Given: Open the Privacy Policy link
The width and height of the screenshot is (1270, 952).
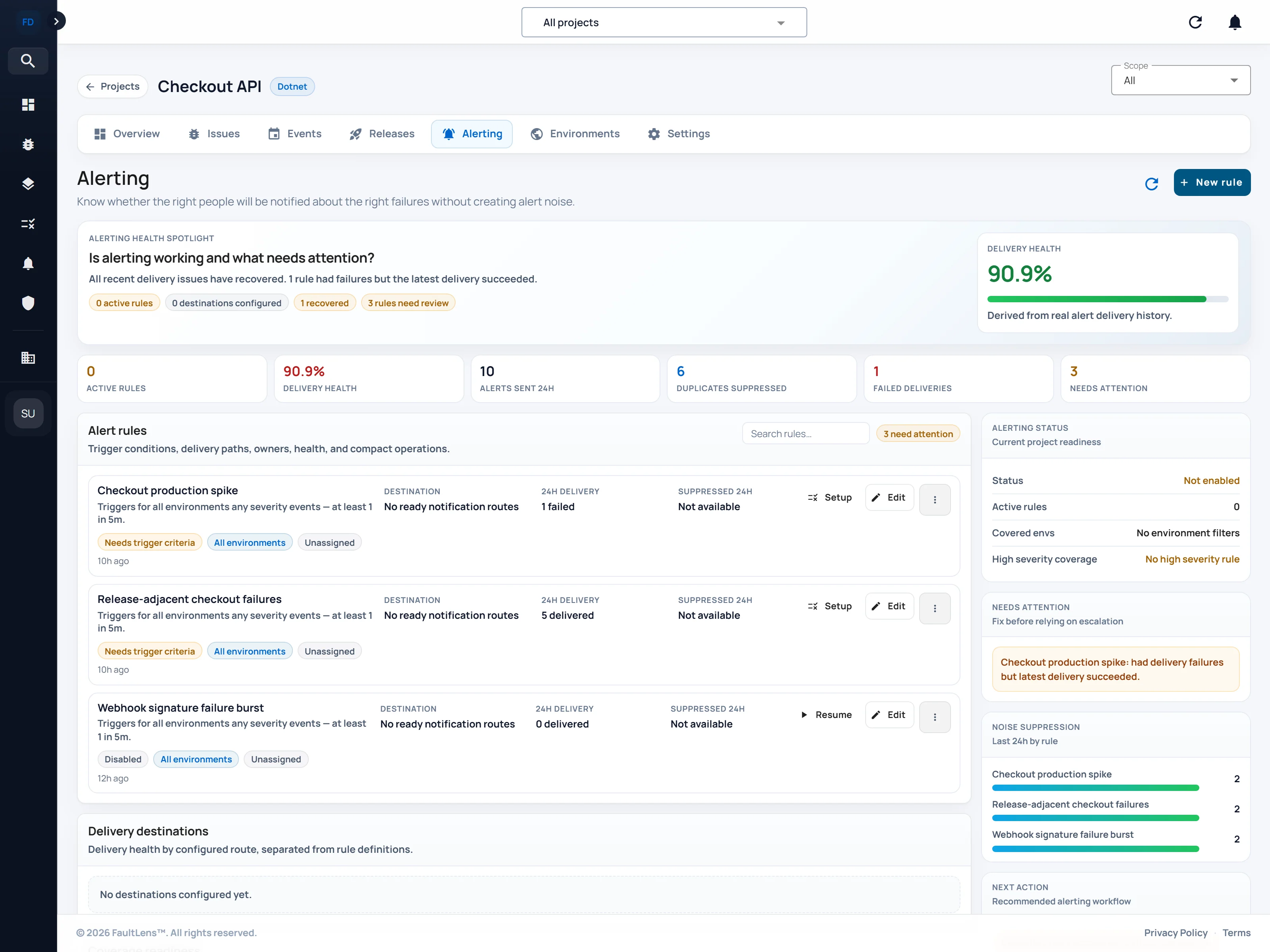Looking at the screenshot, I should click(1175, 933).
